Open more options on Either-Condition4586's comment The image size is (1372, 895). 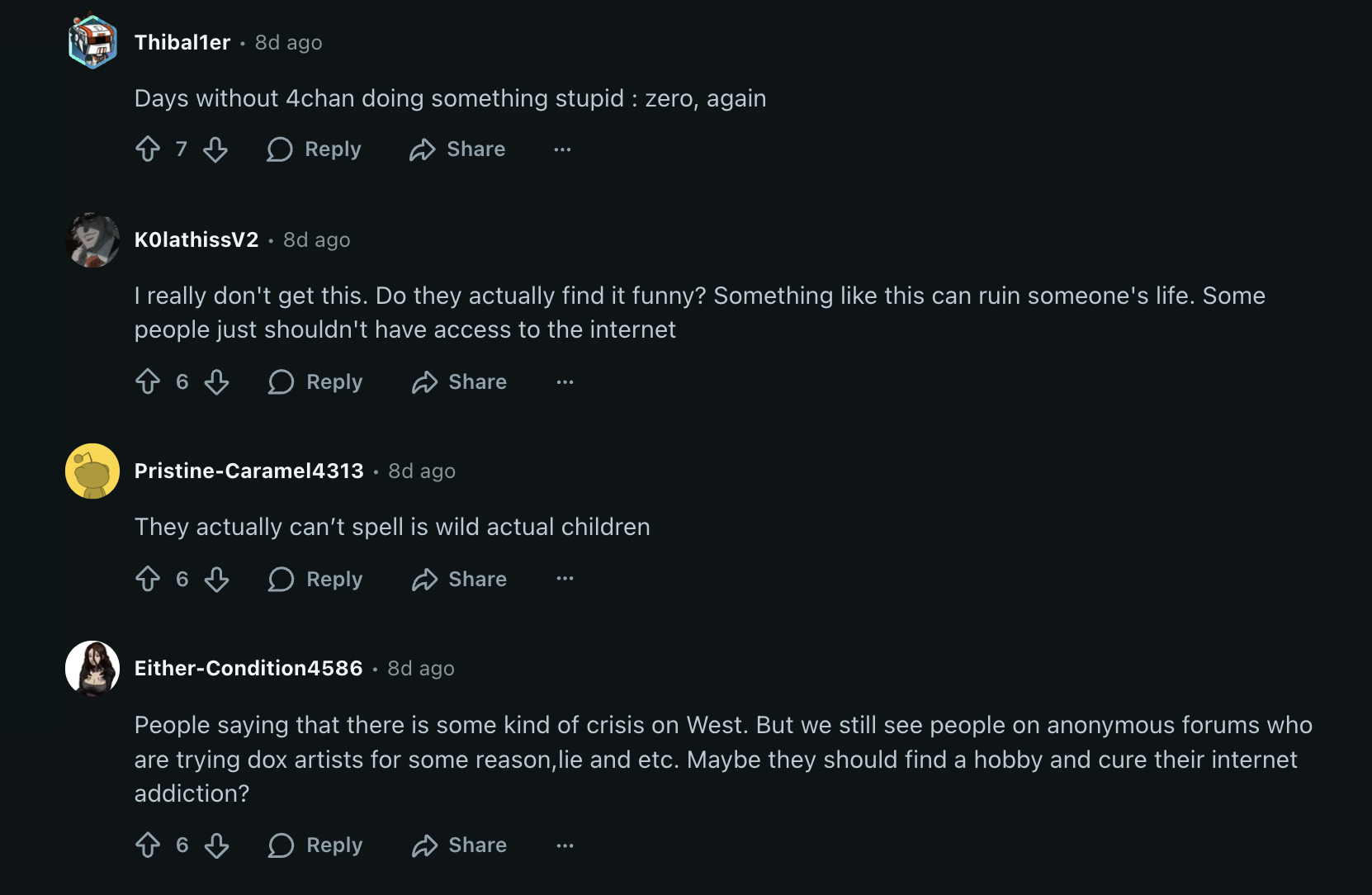tap(565, 845)
